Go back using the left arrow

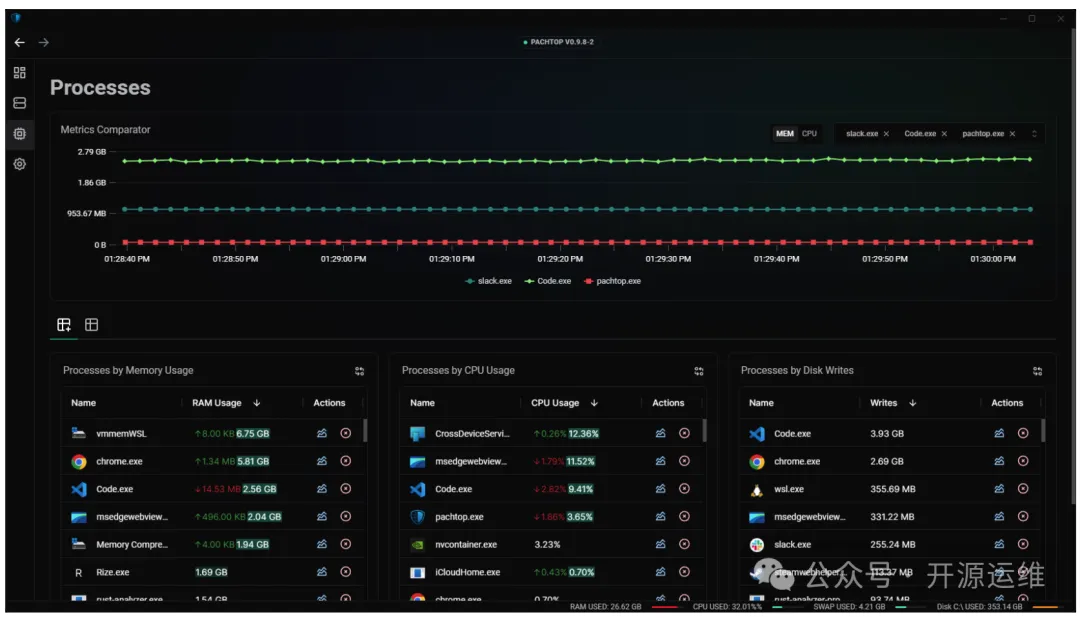tap(19, 42)
